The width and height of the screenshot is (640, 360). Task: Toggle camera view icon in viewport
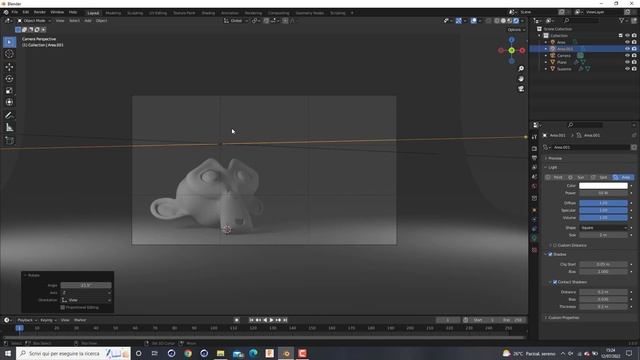pos(521,89)
